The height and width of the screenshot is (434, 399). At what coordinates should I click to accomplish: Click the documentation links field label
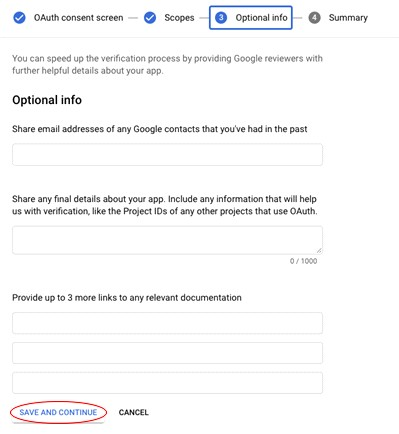pyautogui.click(x=127, y=298)
